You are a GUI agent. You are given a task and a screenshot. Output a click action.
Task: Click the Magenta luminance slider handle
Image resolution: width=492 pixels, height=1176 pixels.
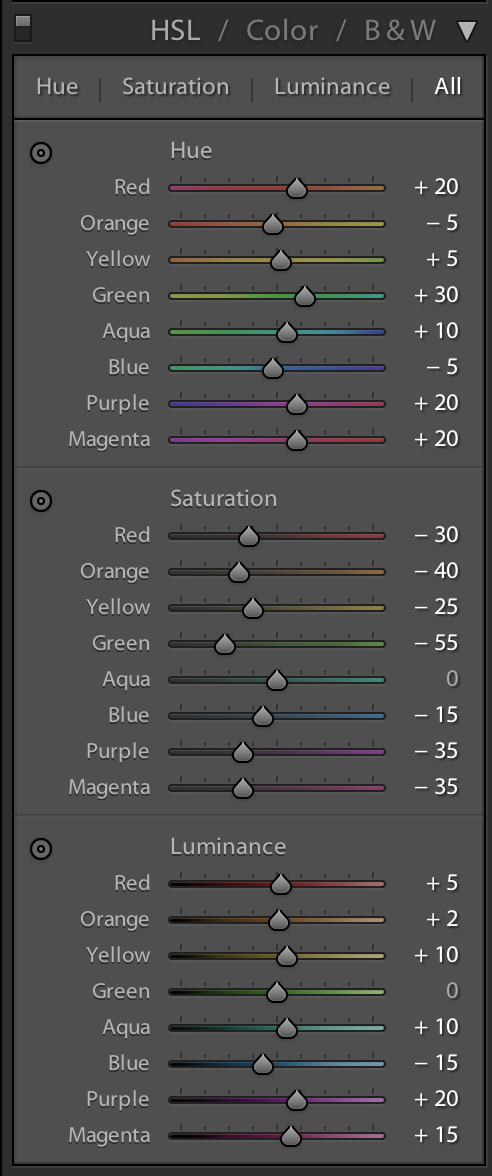click(291, 1136)
